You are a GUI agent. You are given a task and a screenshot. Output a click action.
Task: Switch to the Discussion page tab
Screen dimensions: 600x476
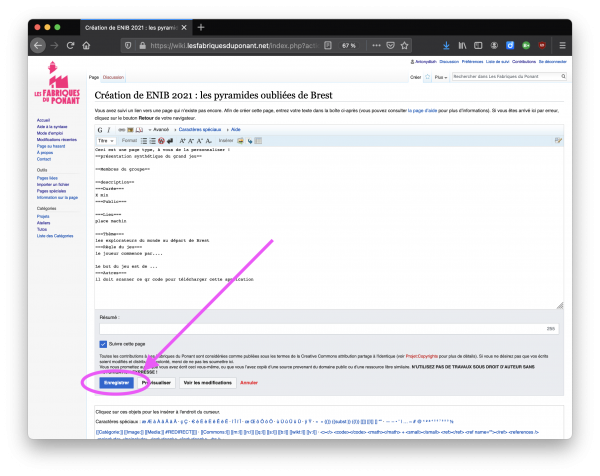pyautogui.click(x=113, y=76)
